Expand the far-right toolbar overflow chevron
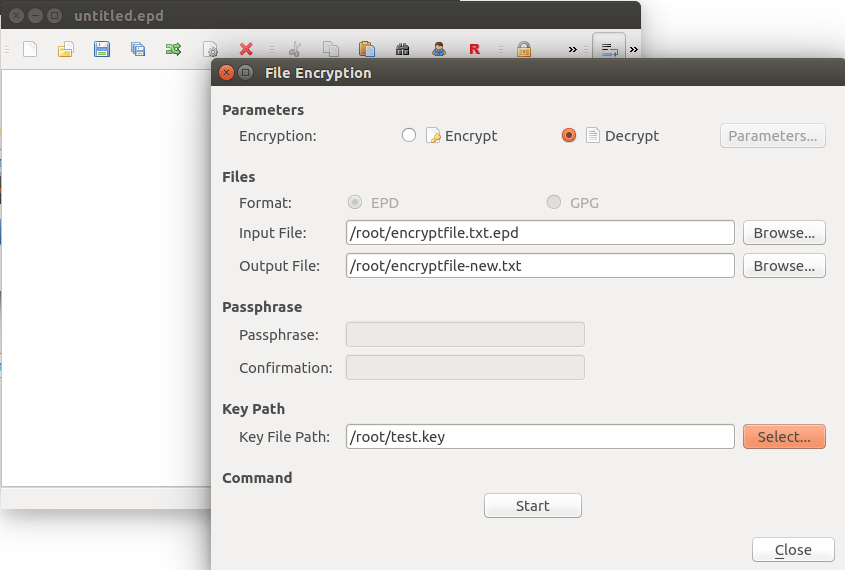 tap(633, 49)
